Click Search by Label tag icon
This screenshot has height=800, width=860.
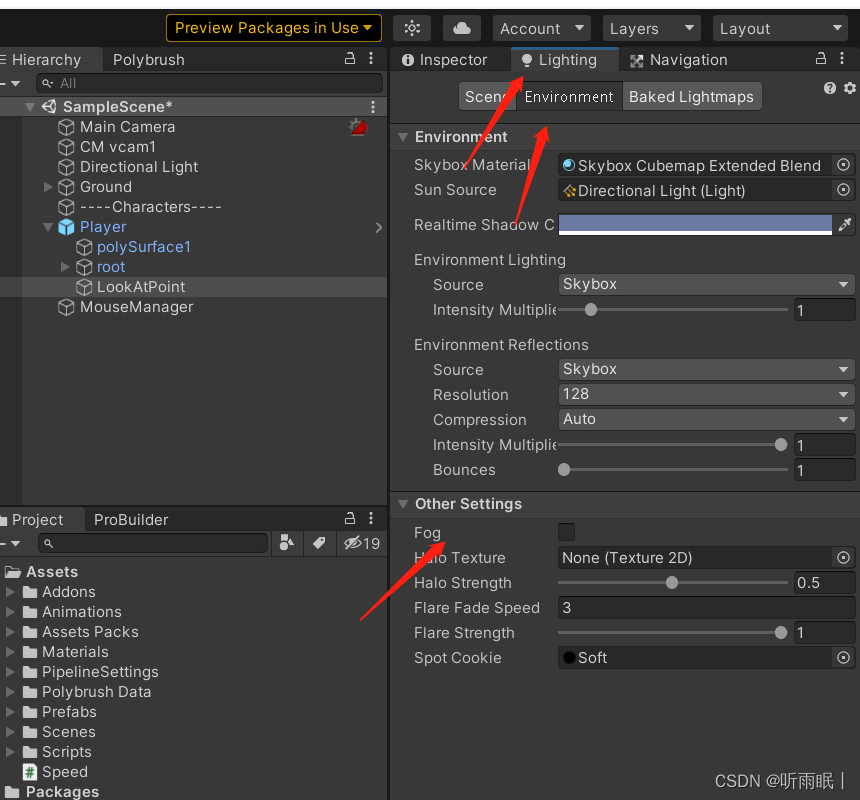[x=319, y=543]
